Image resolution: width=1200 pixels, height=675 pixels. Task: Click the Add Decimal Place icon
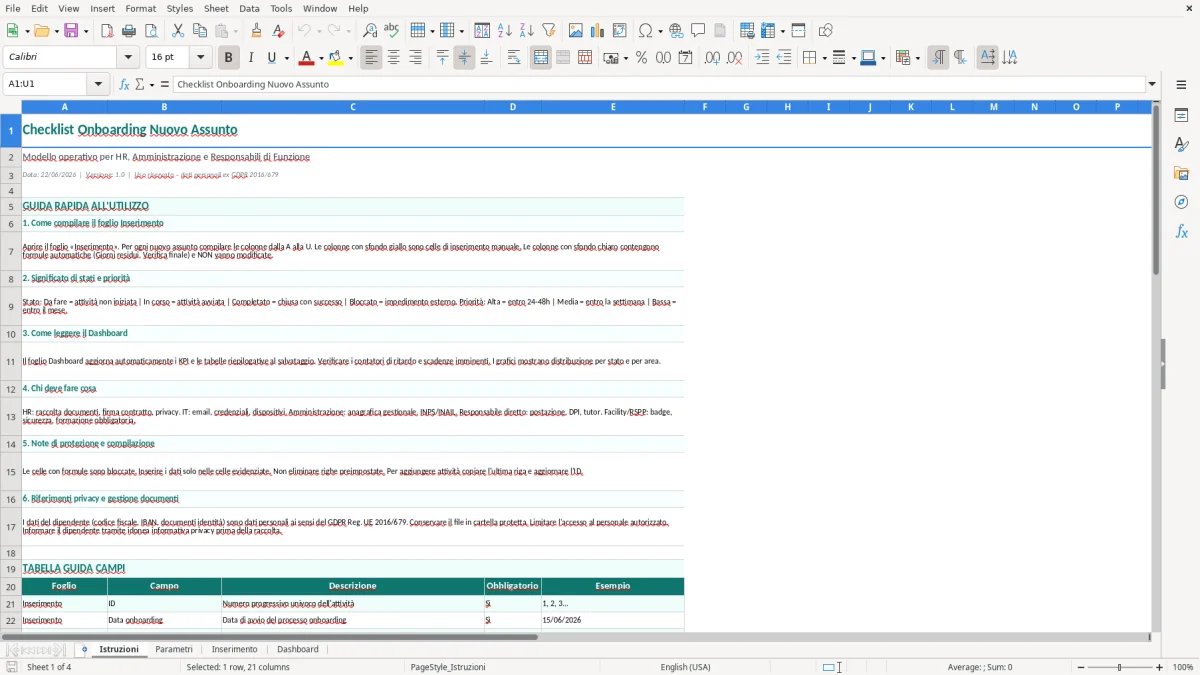pos(712,58)
